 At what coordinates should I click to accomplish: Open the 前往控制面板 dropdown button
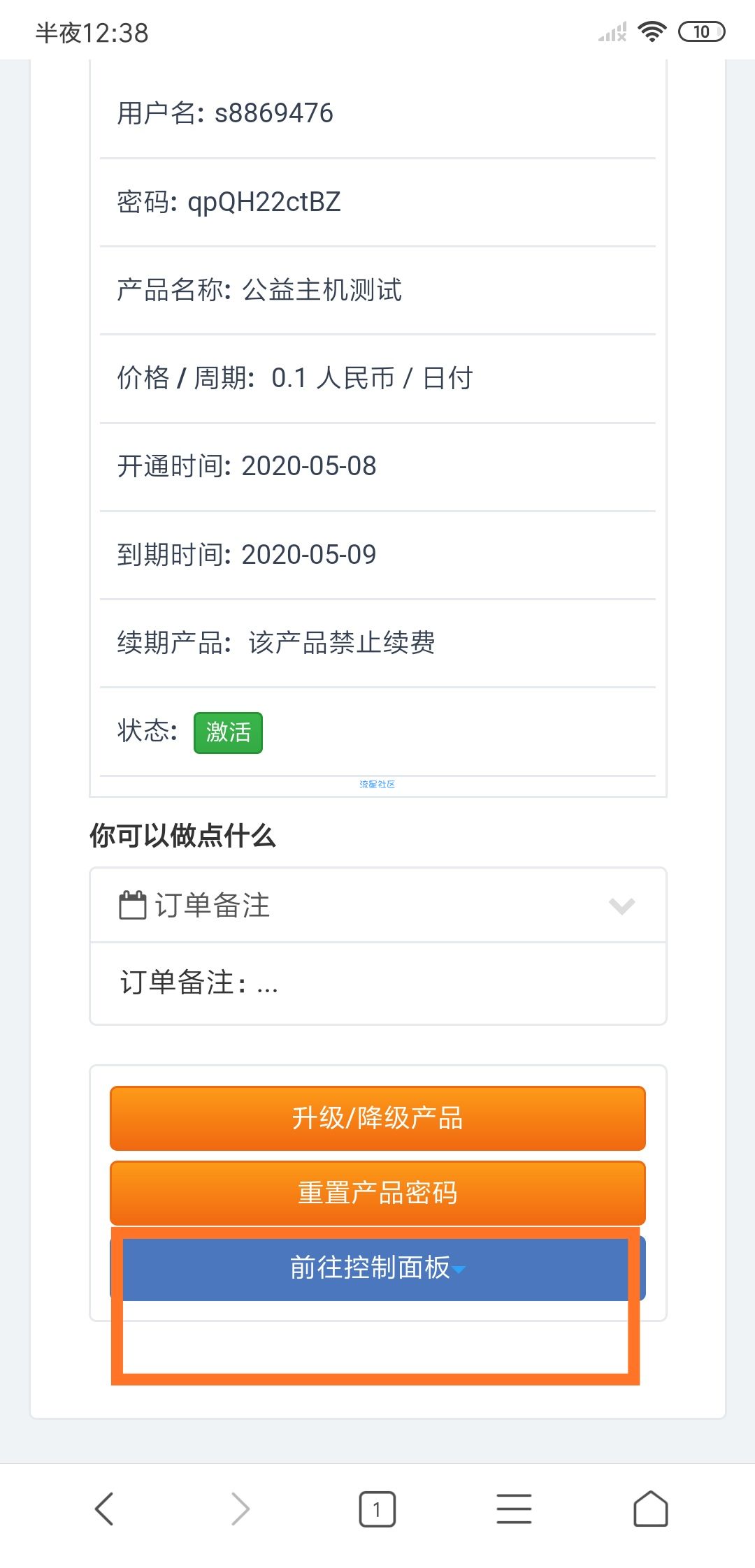pyautogui.click(x=377, y=1268)
